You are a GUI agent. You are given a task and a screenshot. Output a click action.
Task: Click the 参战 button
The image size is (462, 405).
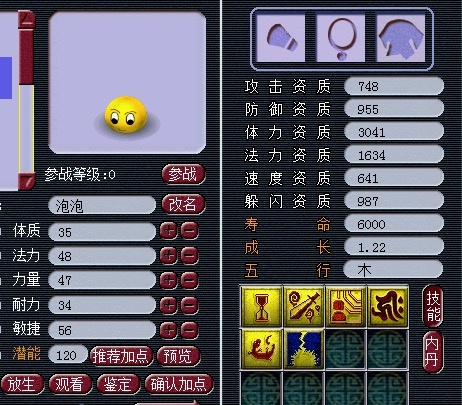click(x=183, y=174)
